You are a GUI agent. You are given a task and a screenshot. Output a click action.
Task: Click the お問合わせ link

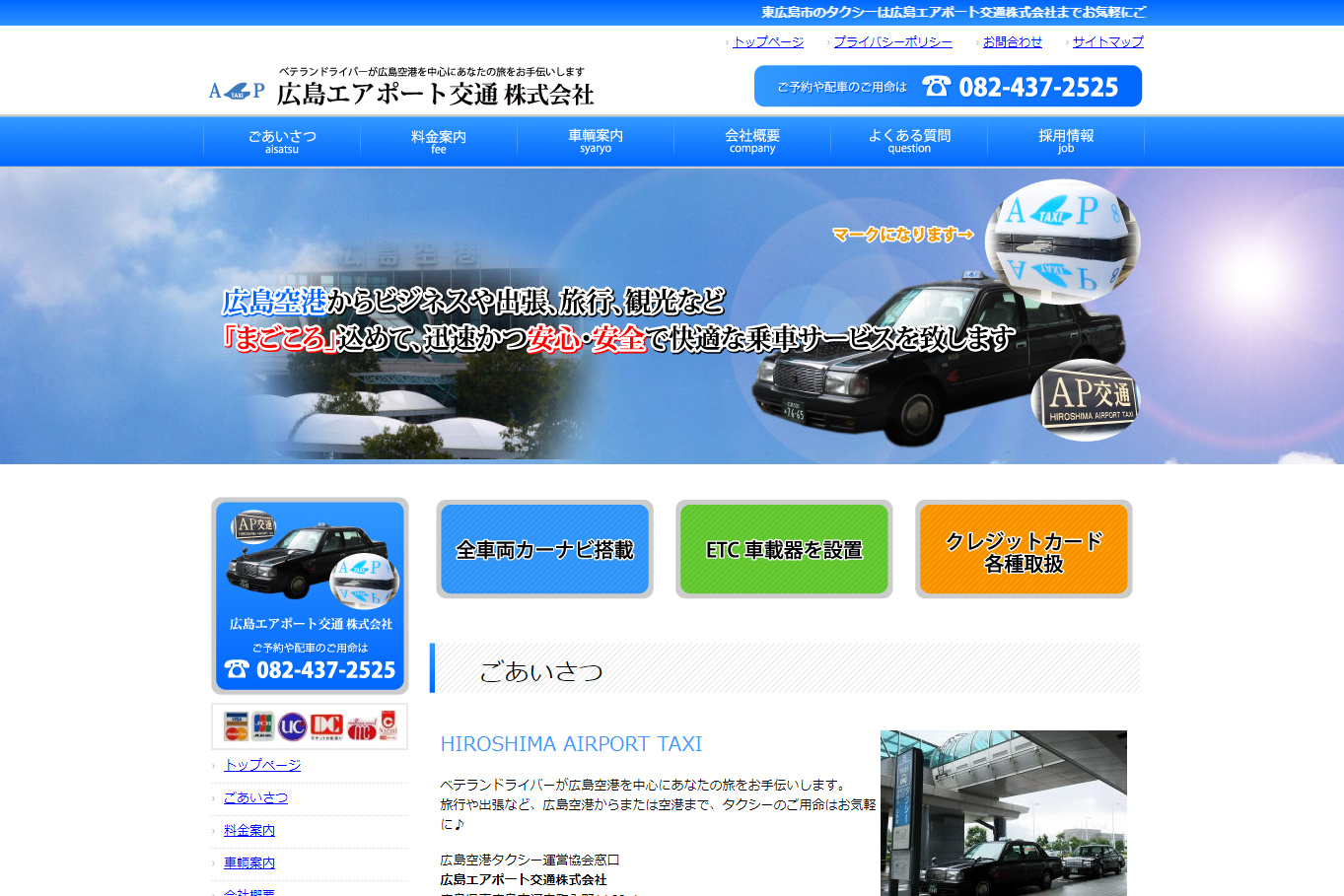pos(1013,41)
